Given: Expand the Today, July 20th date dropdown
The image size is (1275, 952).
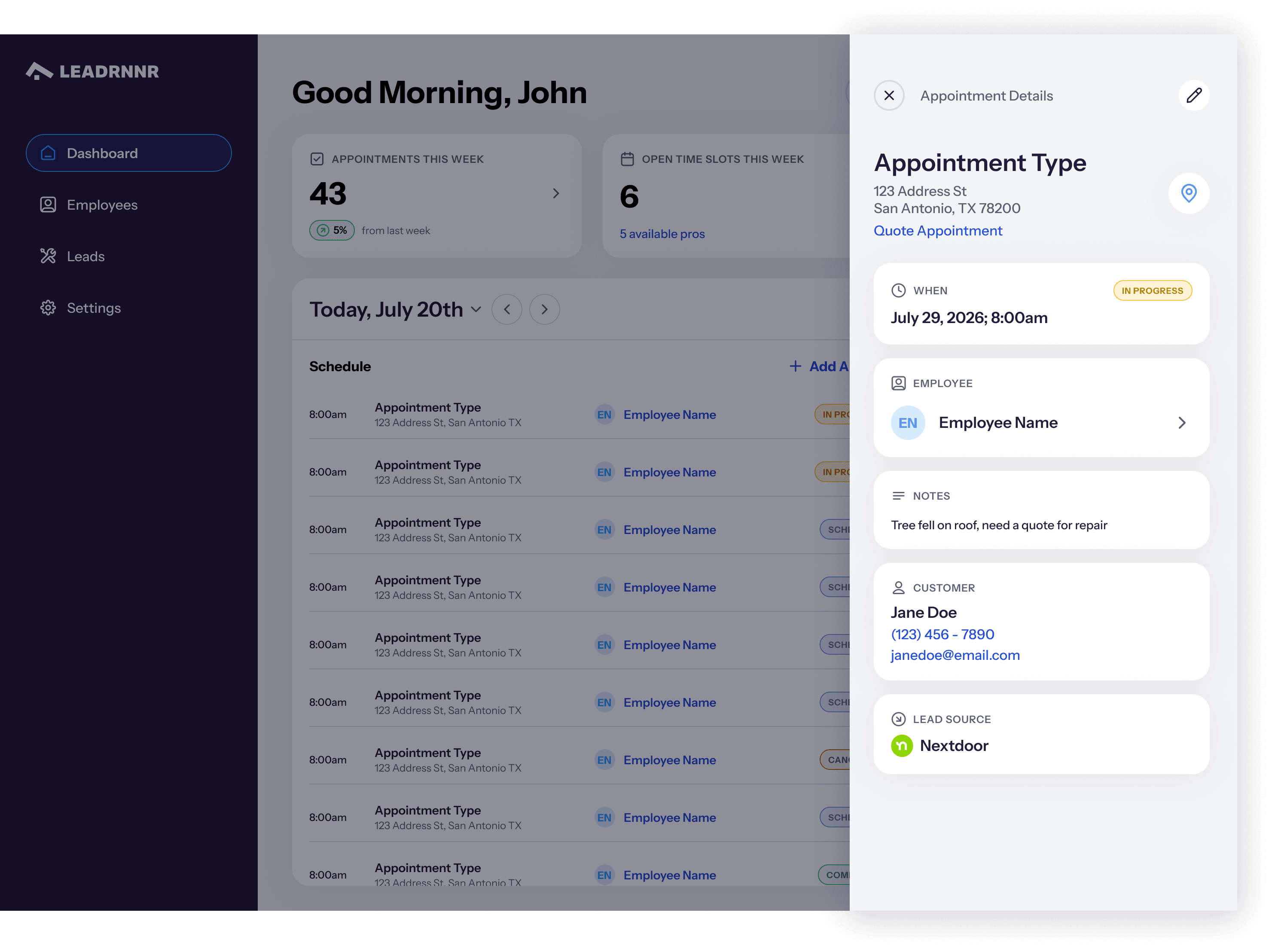Looking at the screenshot, I should tap(475, 309).
